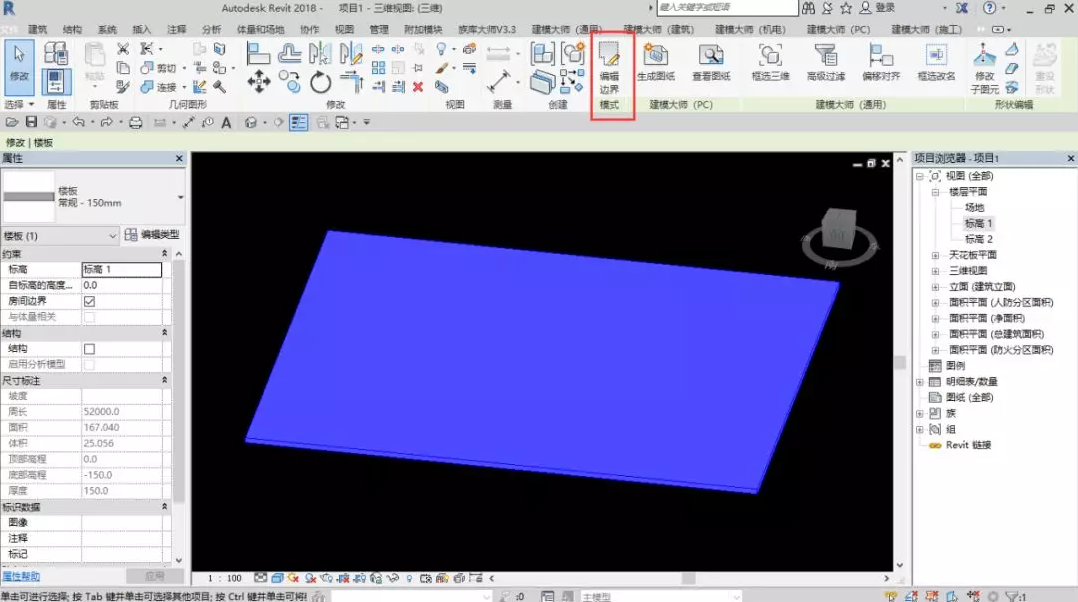The height and width of the screenshot is (602, 1078).
Task: Click the 1 : 100 view scale button
Action: click(225, 579)
